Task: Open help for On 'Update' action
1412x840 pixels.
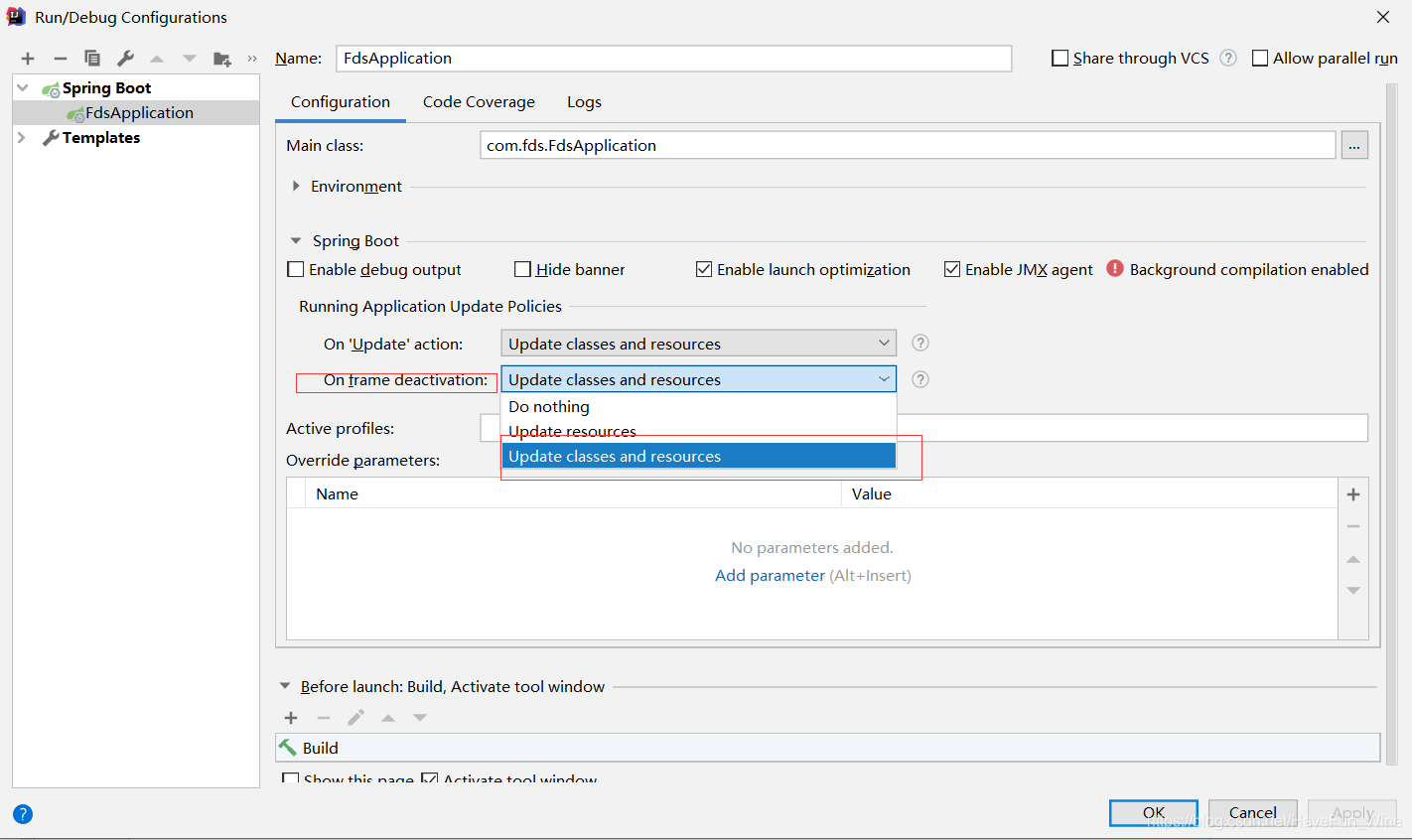Action: pyautogui.click(x=920, y=343)
